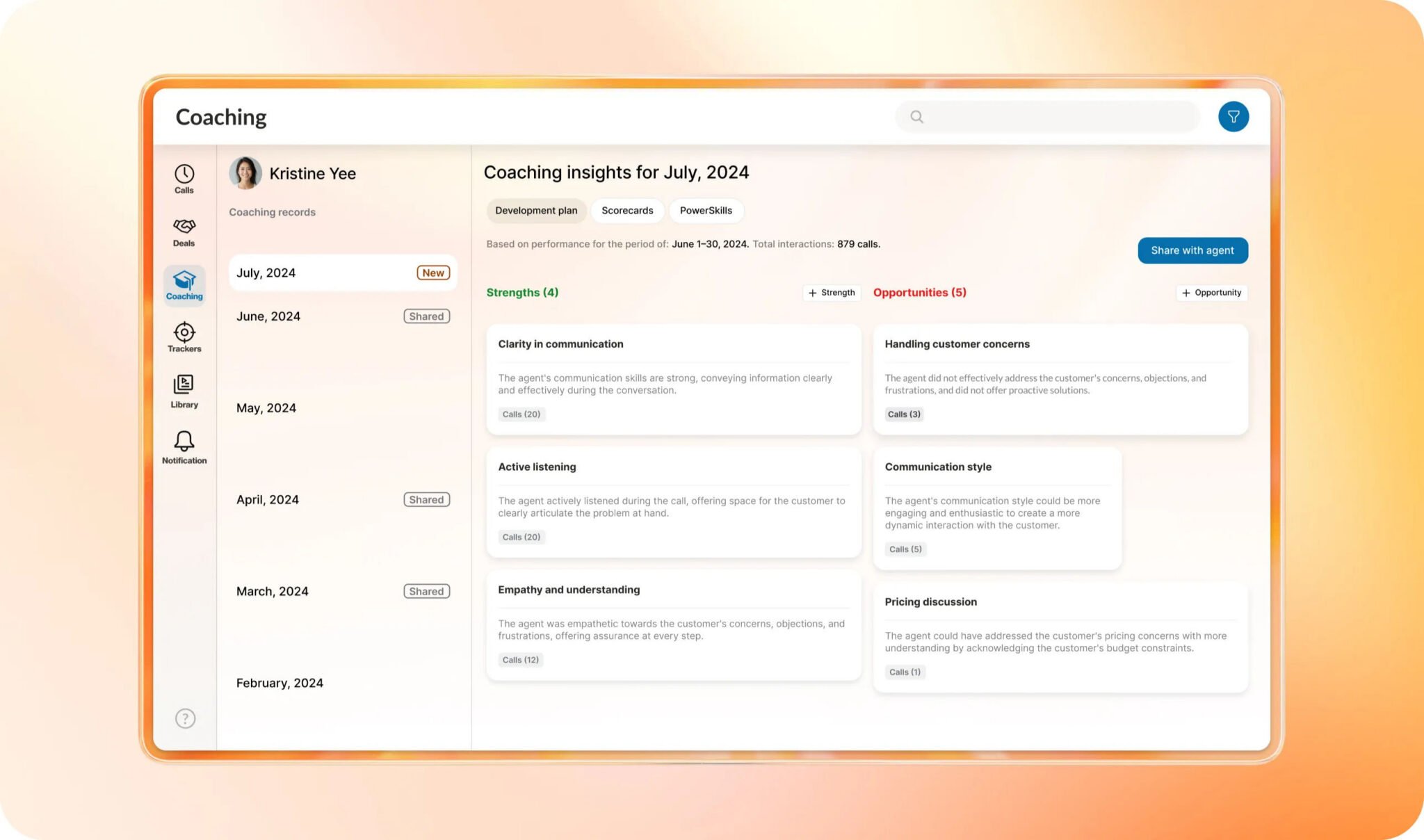Click Kristine Yee's profile photo
The image size is (1424, 840).
pos(245,172)
